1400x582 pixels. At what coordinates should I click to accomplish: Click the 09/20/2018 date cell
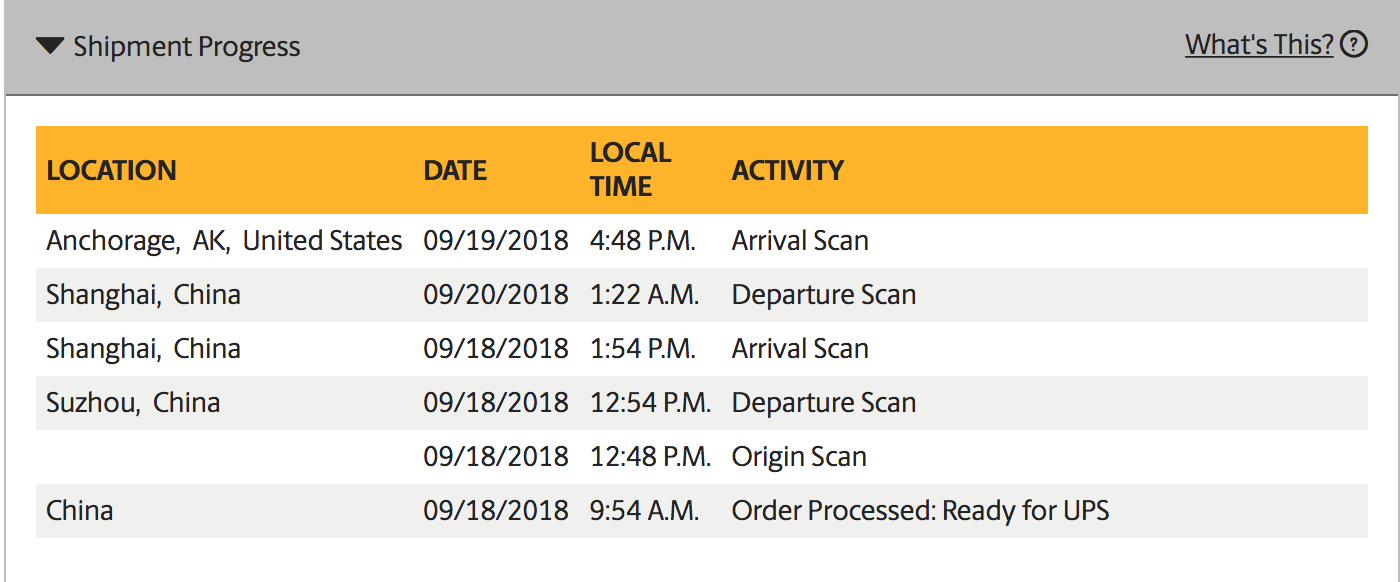496,295
